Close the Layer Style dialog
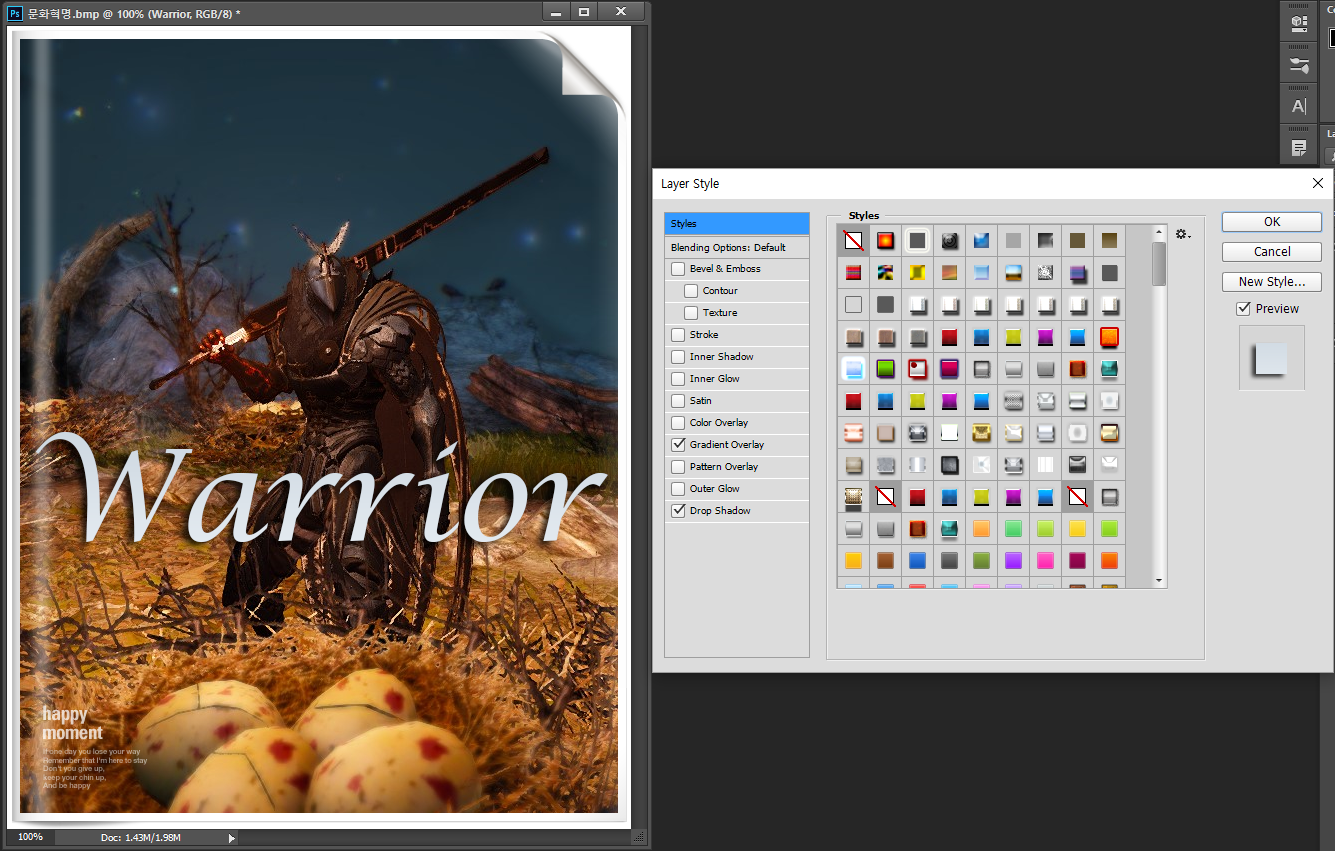The height and width of the screenshot is (851, 1335). pyautogui.click(x=1318, y=183)
